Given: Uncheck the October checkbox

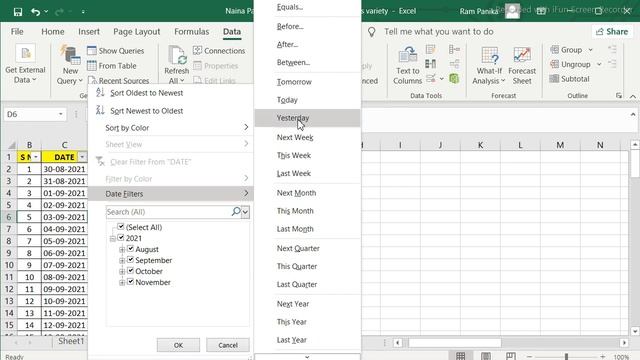Looking at the screenshot, I should coord(131,271).
